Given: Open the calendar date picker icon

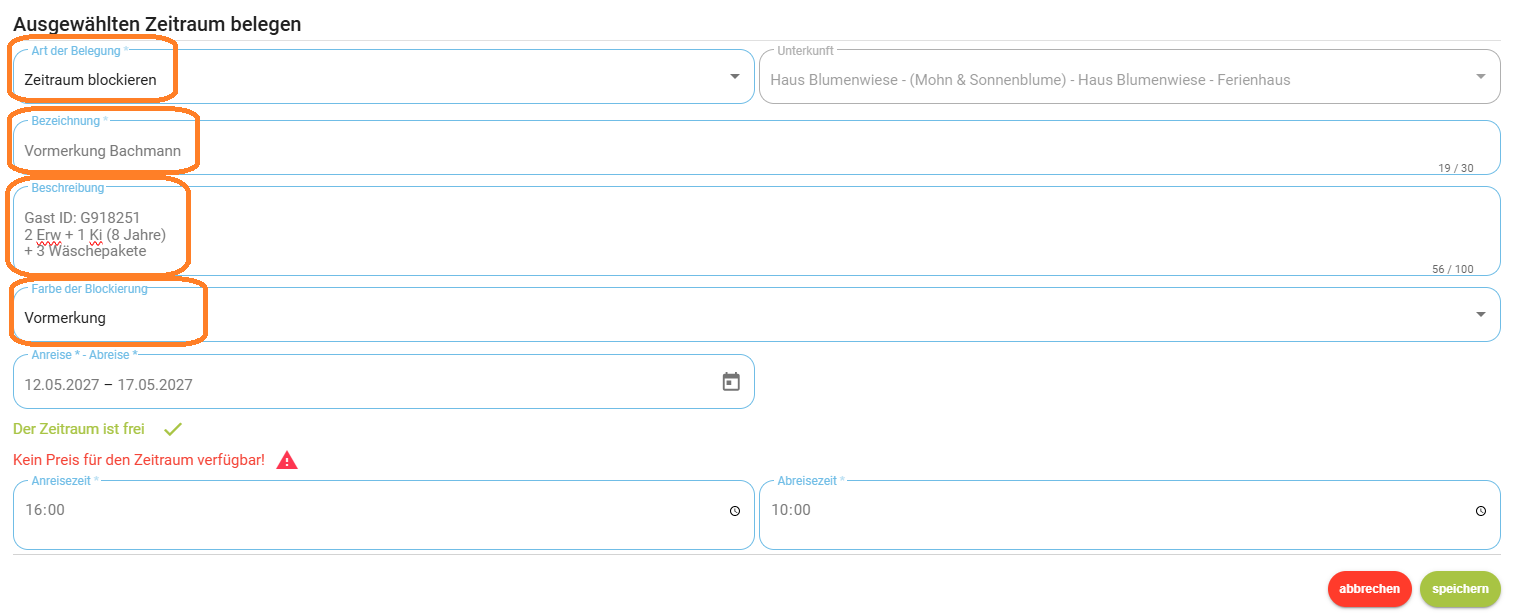Looking at the screenshot, I should [x=731, y=381].
